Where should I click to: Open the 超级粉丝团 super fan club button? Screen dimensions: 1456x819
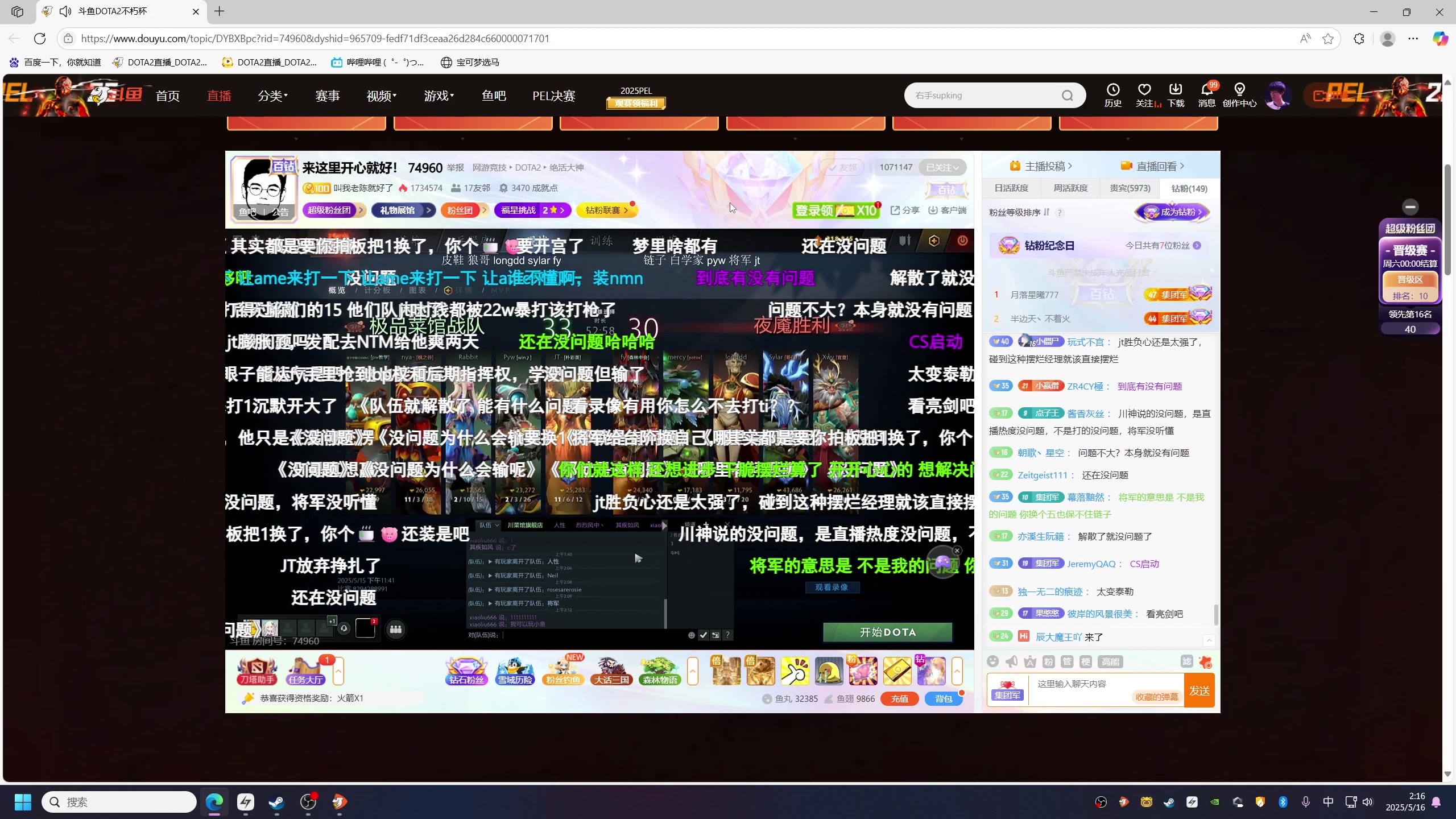click(x=334, y=210)
